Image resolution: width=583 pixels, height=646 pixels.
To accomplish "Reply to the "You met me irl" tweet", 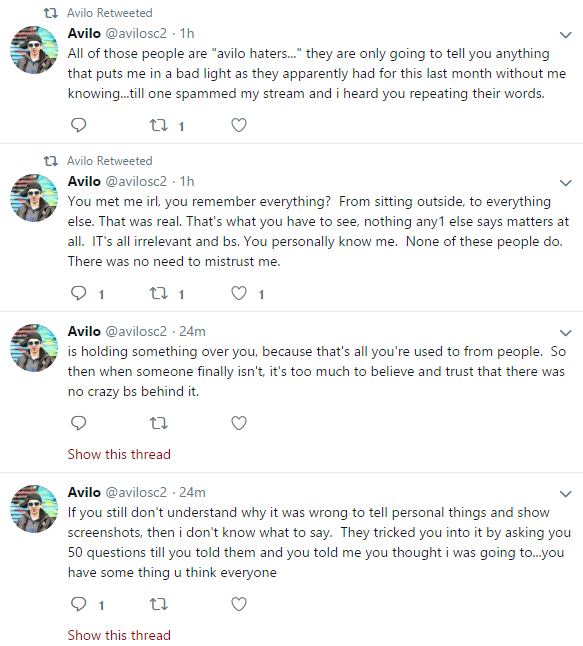I will [78, 293].
